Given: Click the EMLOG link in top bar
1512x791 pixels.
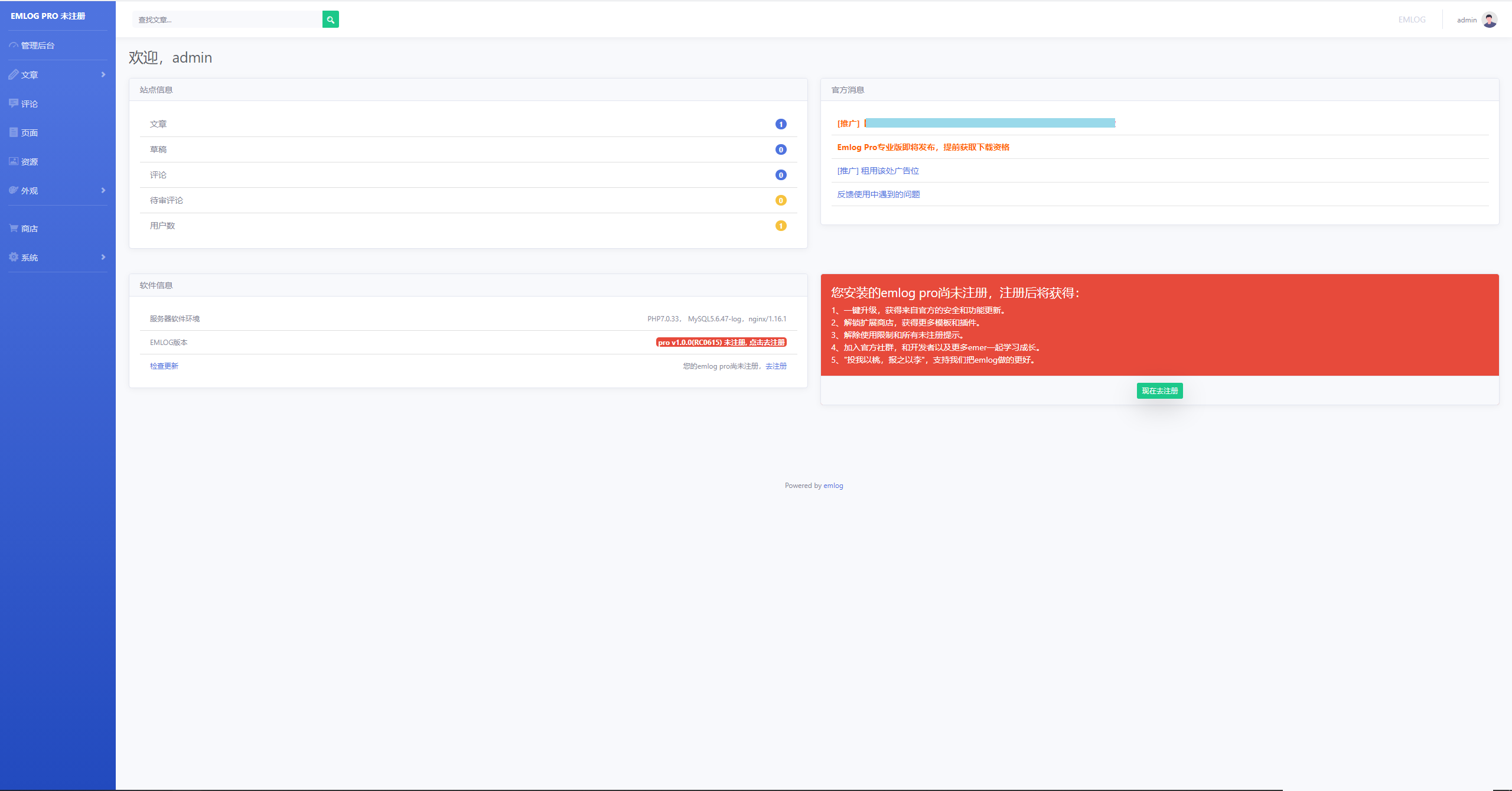Looking at the screenshot, I should pos(1412,19).
